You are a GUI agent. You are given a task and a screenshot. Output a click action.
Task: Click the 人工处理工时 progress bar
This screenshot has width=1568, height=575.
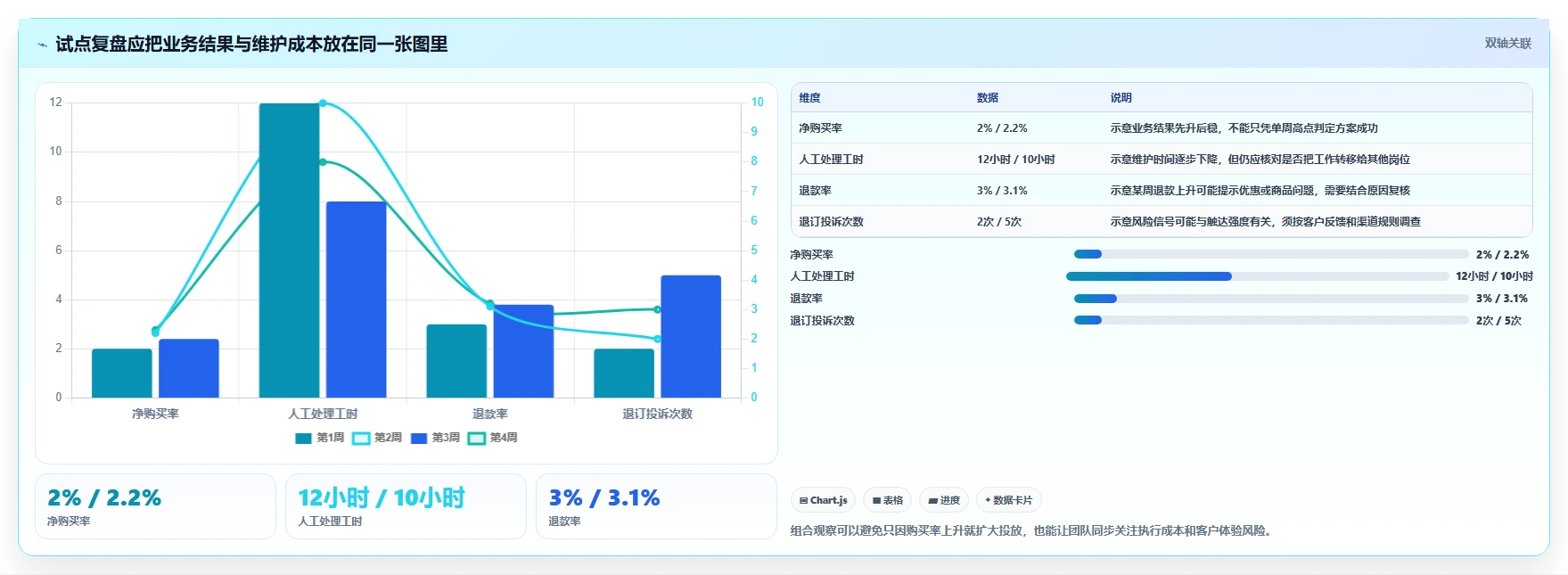(x=1257, y=276)
